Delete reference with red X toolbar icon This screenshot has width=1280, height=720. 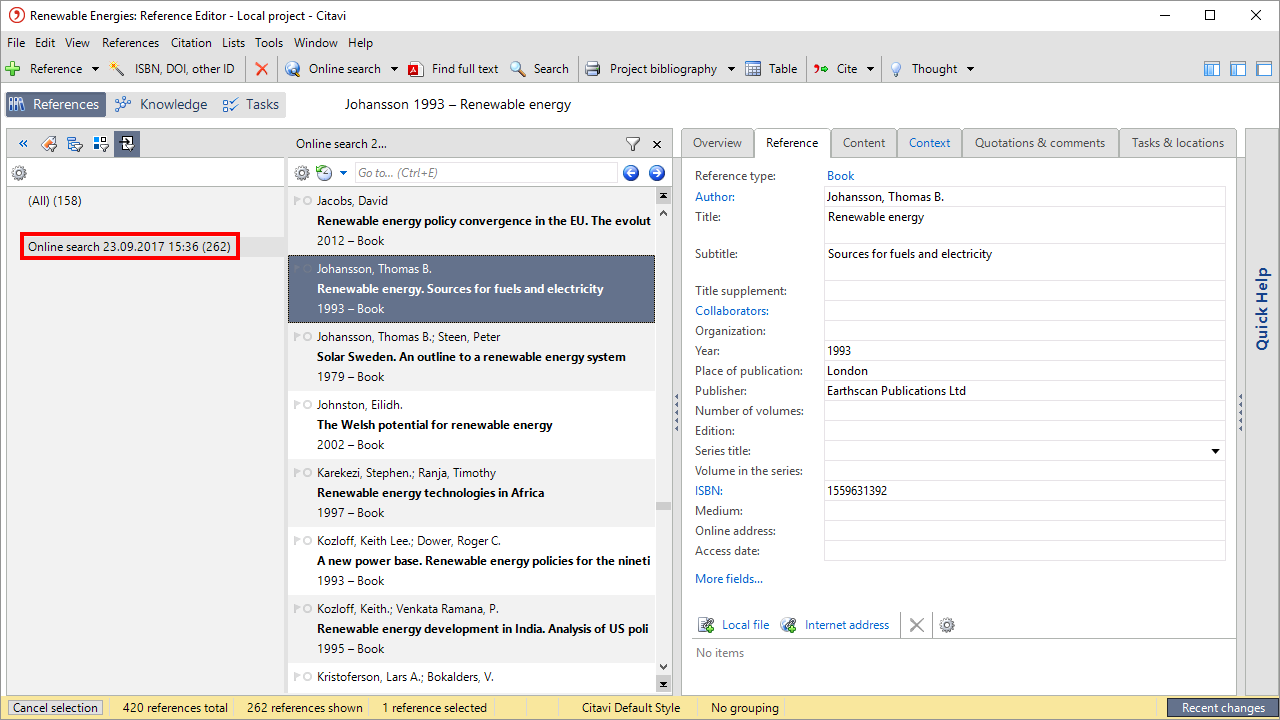[261, 69]
